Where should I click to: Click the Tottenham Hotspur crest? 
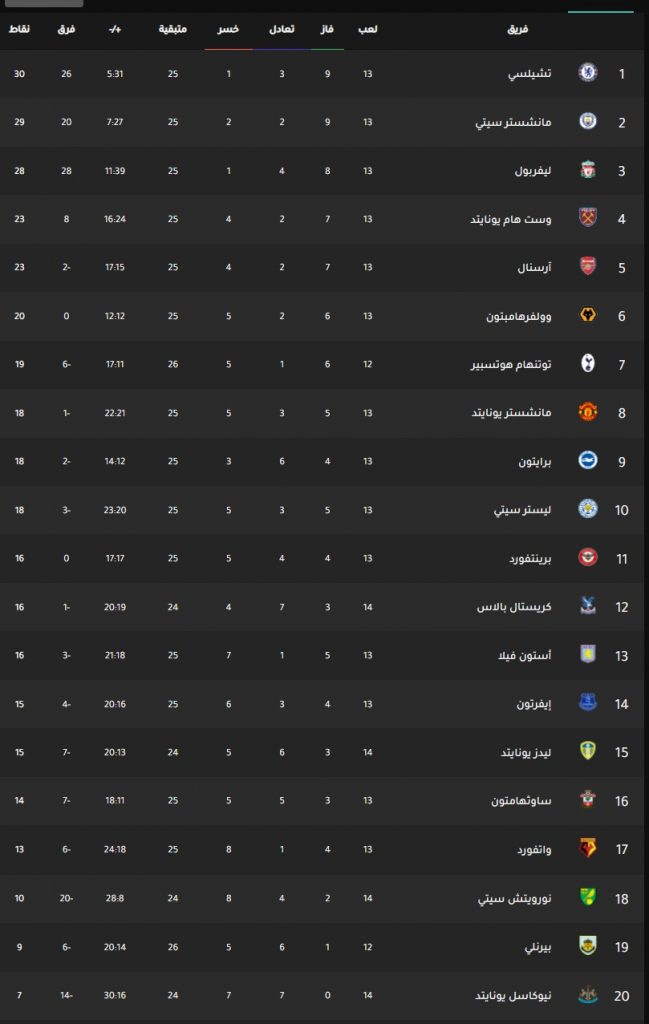pyautogui.click(x=588, y=363)
